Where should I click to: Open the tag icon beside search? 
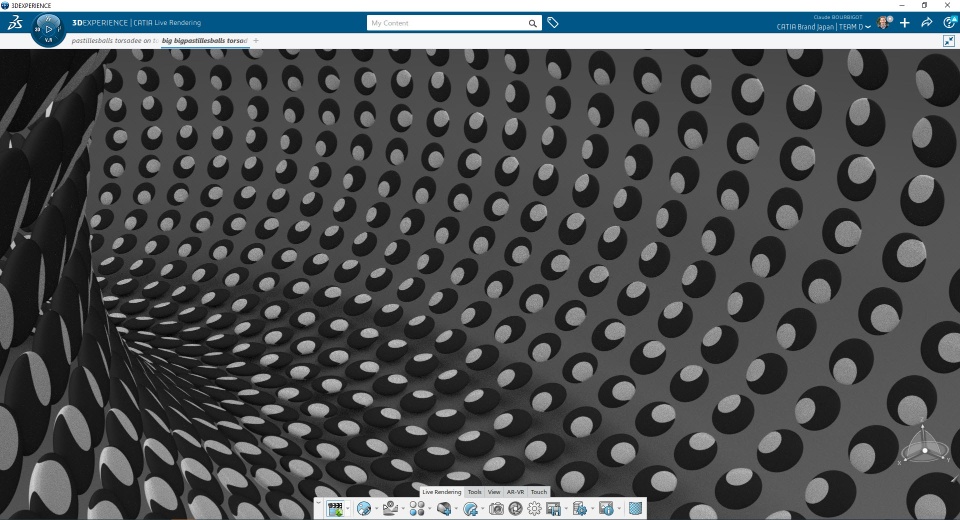click(x=553, y=23)
